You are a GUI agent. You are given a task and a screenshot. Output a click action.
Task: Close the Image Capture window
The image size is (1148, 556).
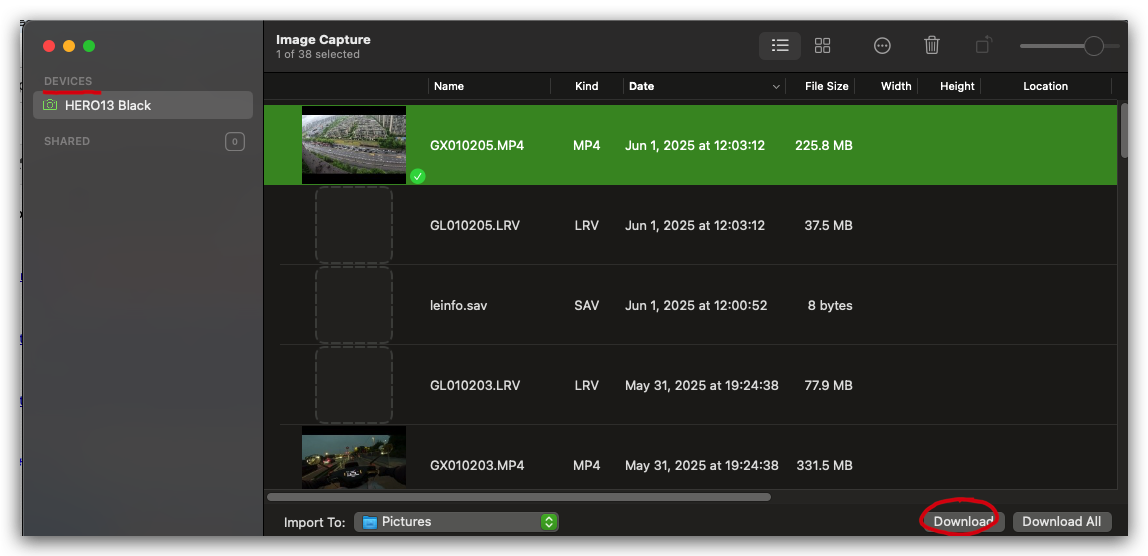[49, 46]
